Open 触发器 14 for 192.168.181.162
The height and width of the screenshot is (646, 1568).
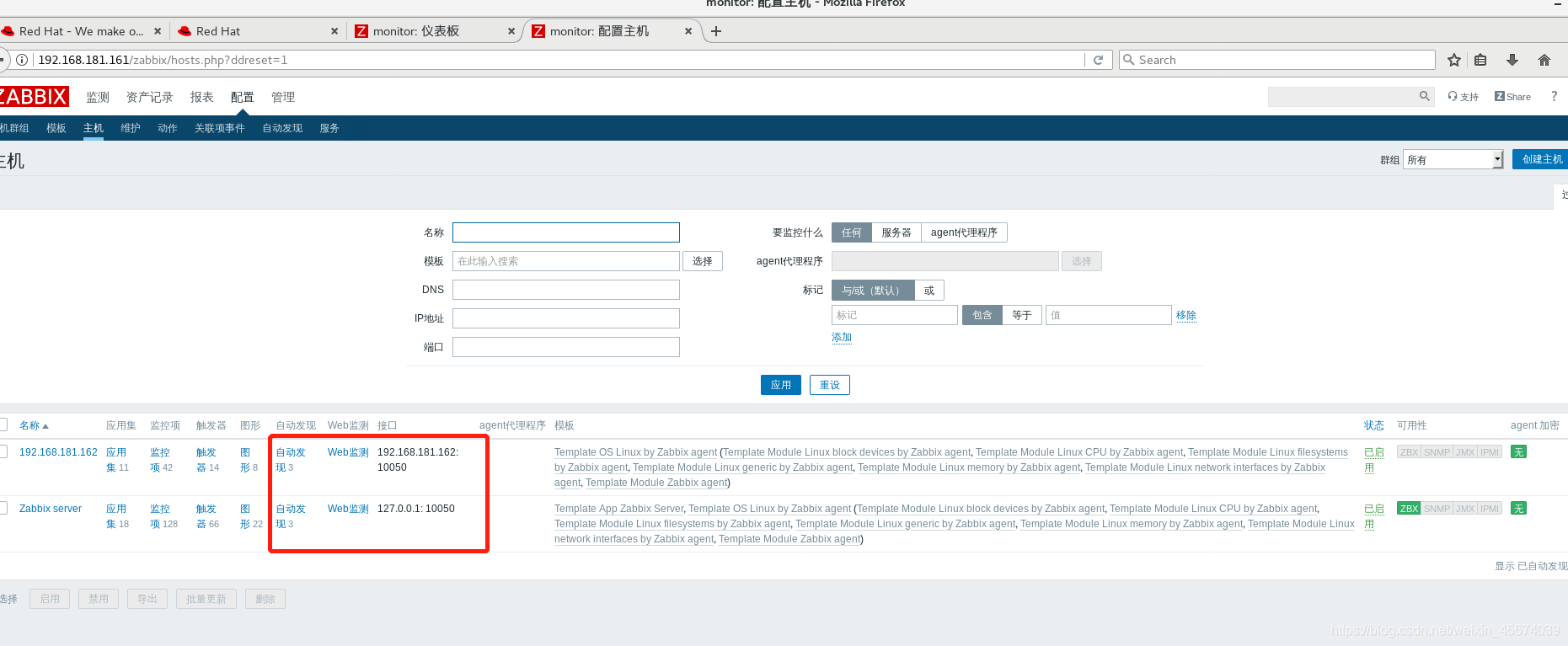[207, 460]
